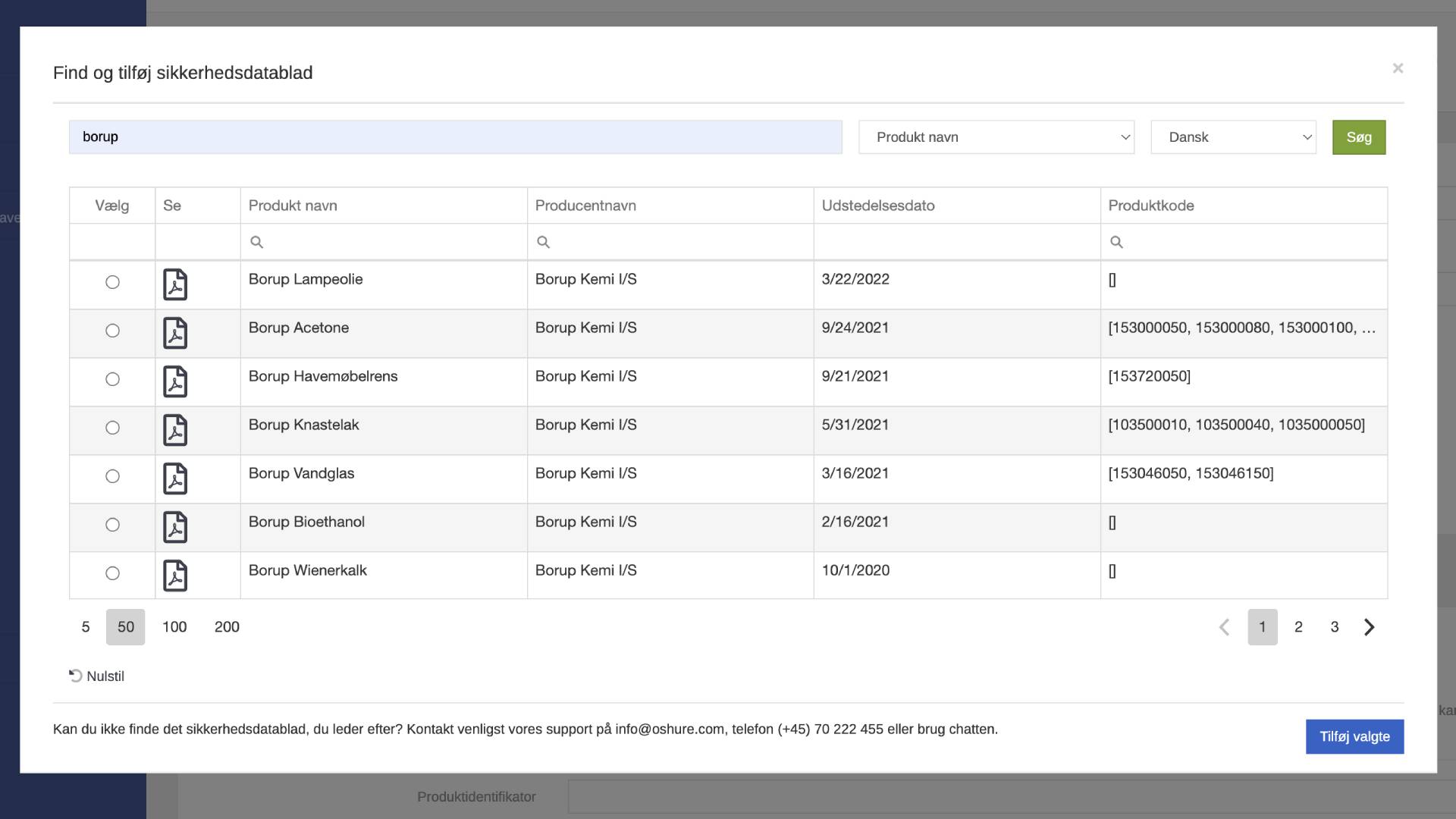The image size is (1456, 819).
Task: Sort by the Udstedelsesdato column header
Action: (957, 206)
